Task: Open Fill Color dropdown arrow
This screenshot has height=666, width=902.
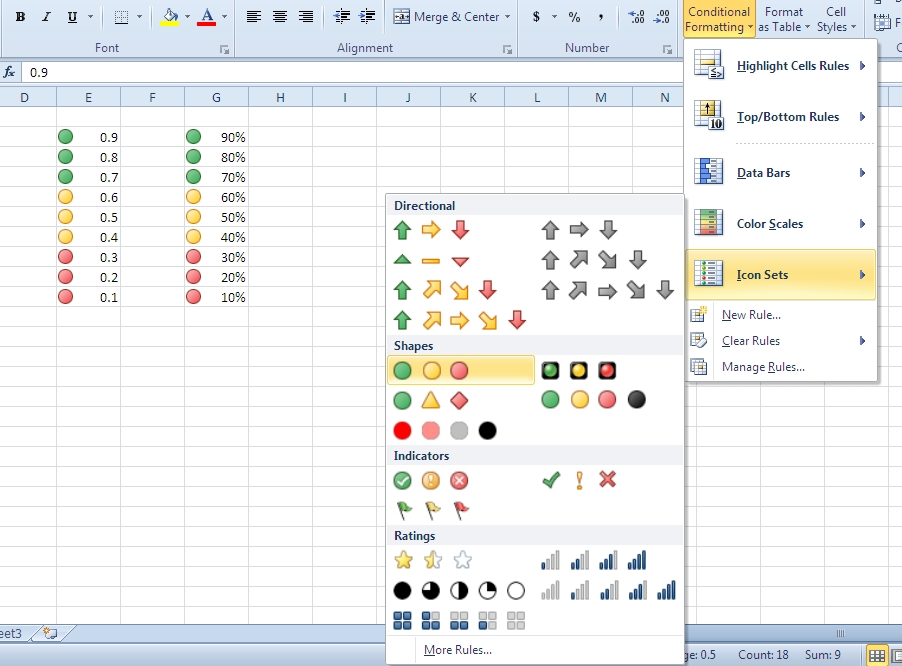Action: coord(188,17)
